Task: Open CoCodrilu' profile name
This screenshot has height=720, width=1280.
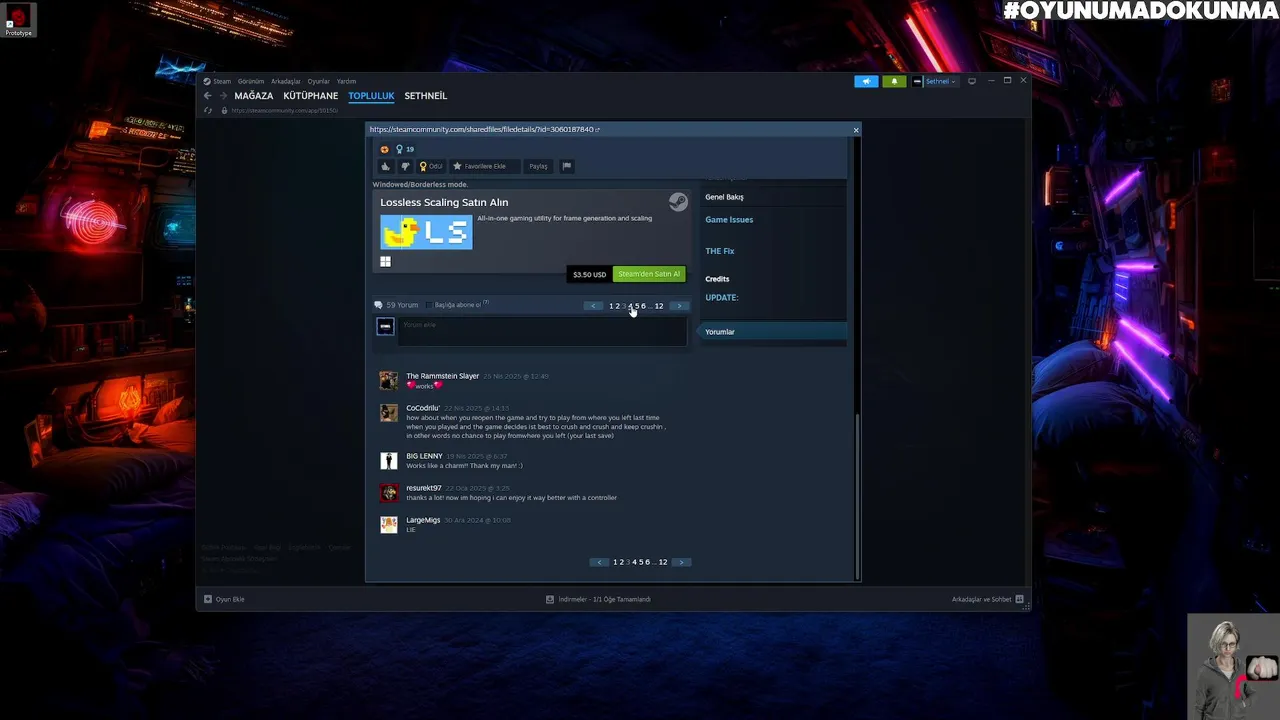Action: coord(423,408)
